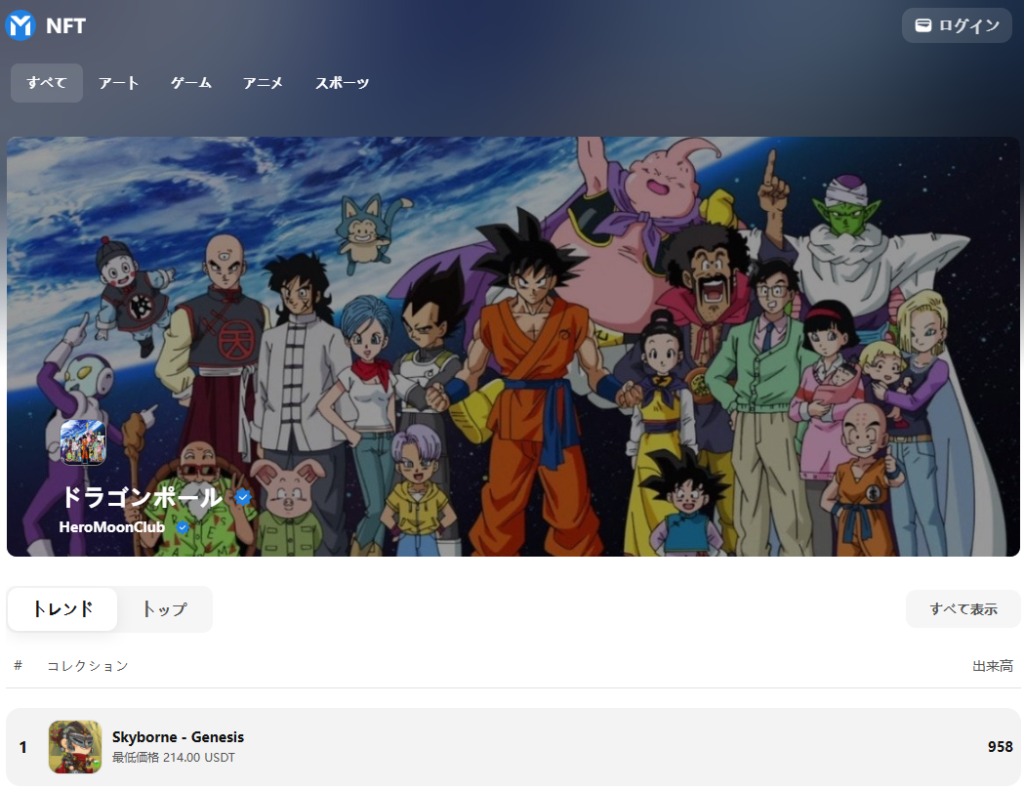Click the ログイン button

956,25
